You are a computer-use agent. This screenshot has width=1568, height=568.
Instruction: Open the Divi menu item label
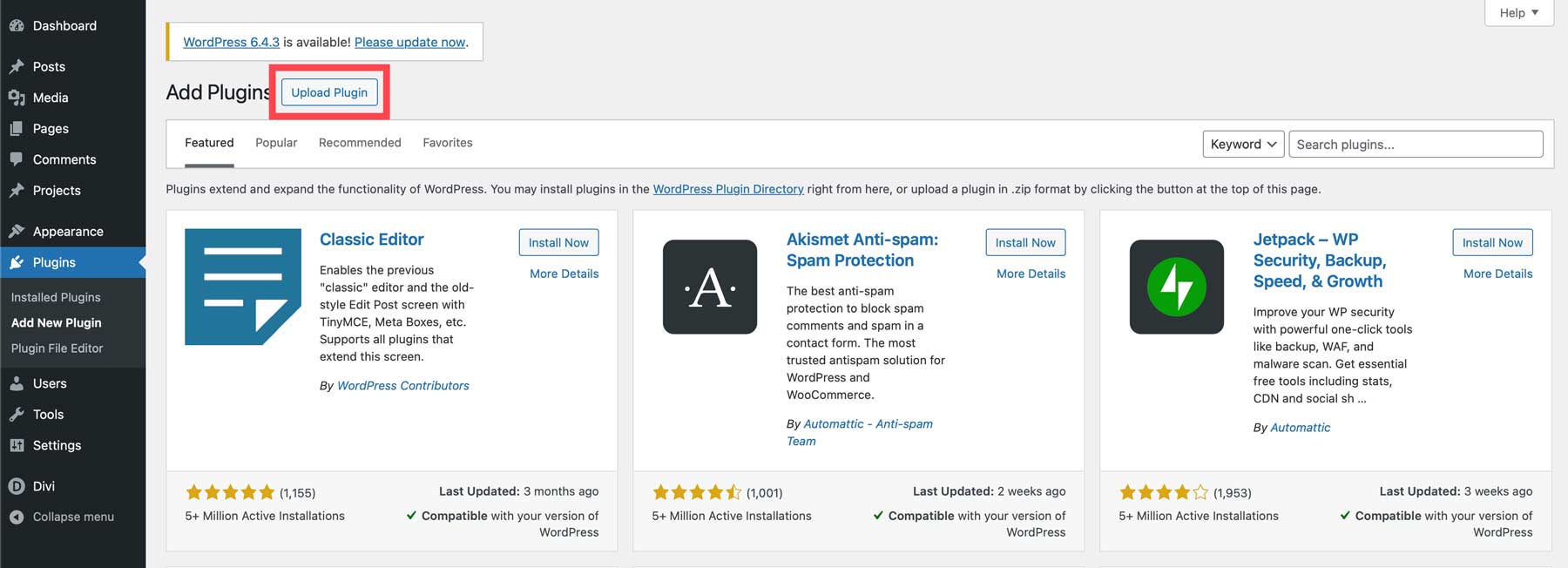[x=44, y=486]
